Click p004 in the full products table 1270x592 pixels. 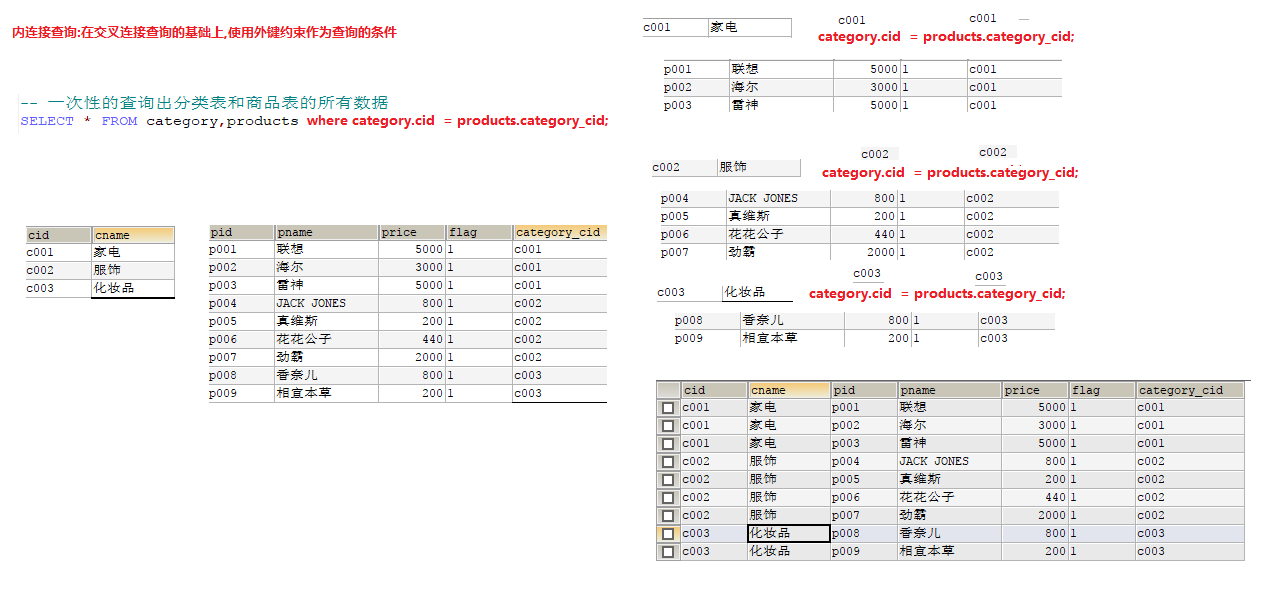point(223,303)
